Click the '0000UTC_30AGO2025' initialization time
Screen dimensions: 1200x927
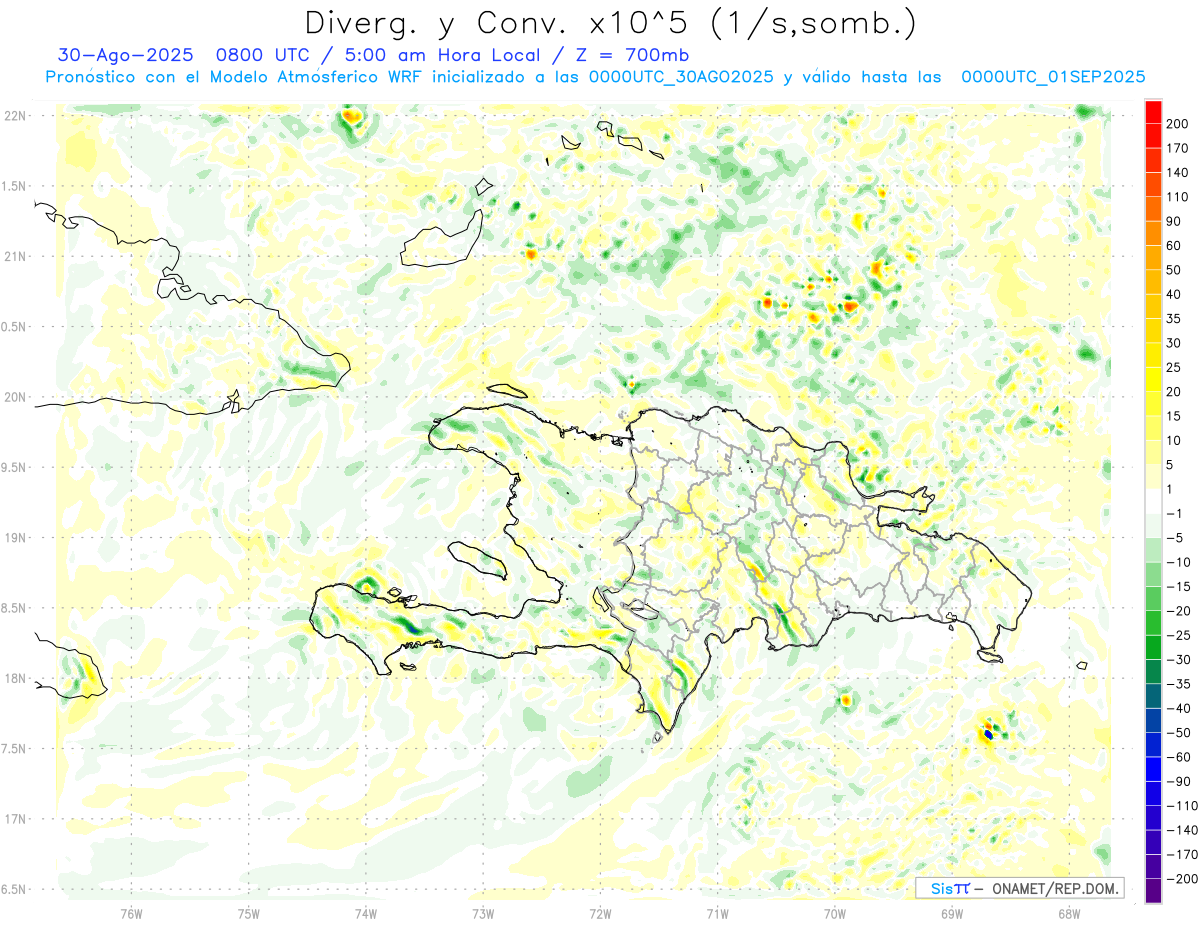click(681, 77)
